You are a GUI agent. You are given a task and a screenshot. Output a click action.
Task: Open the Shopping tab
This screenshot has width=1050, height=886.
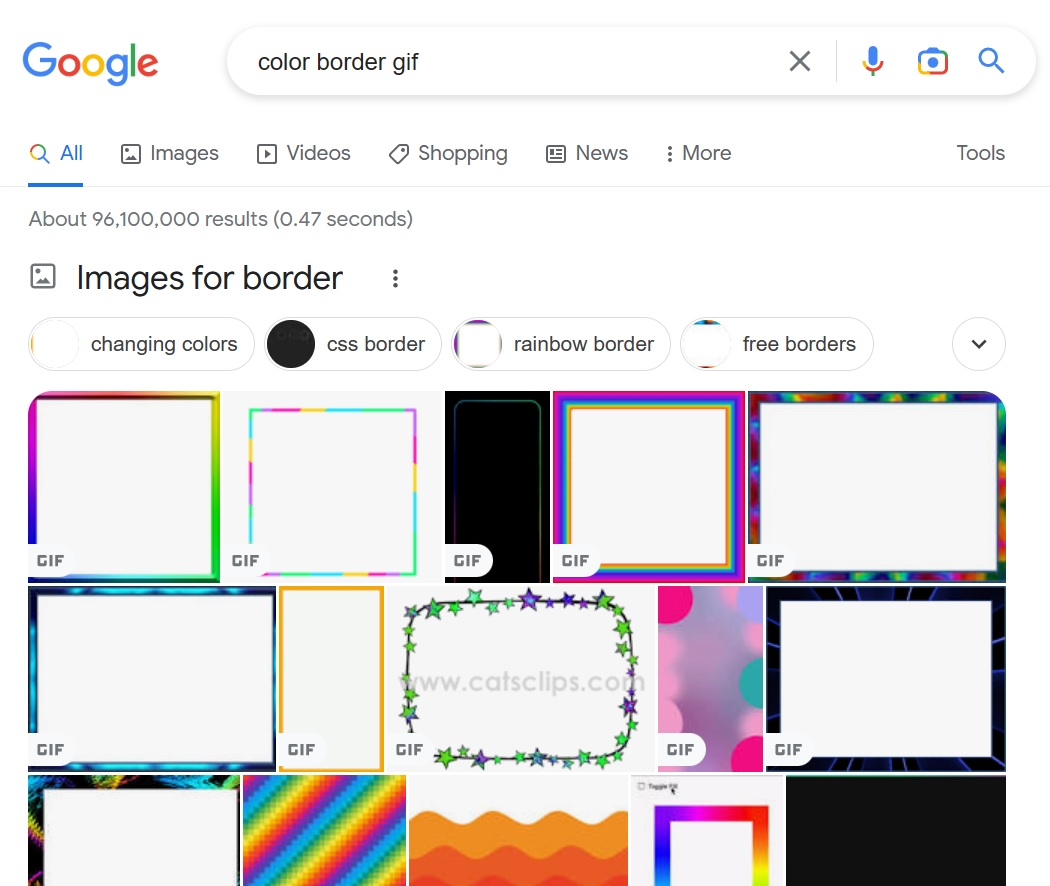click(448, 153)
